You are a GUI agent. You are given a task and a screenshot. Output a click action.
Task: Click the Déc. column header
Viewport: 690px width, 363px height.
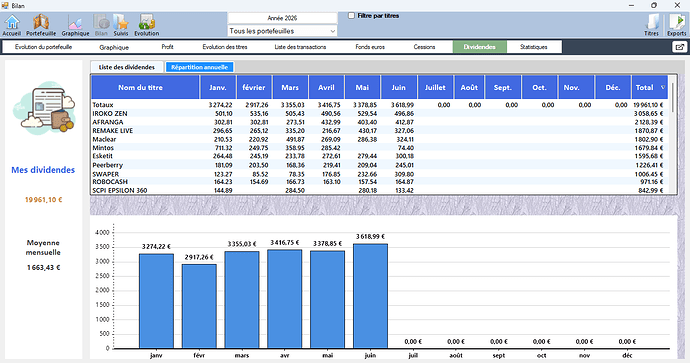[x=613, y=87]
